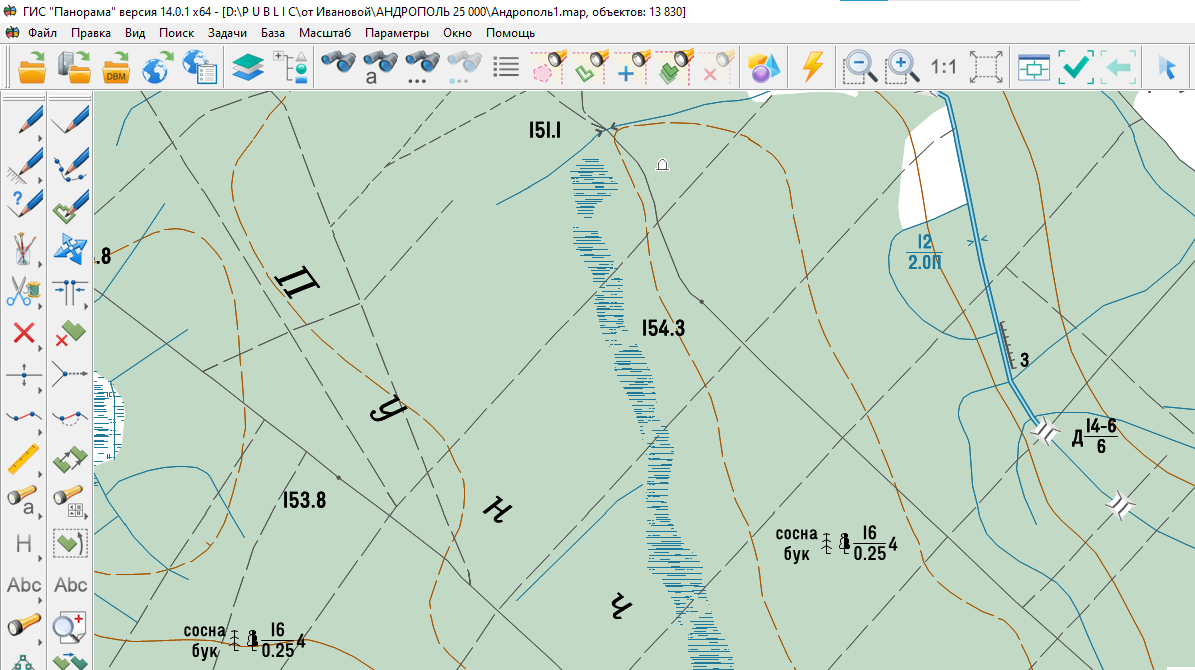Open the Параметры menu
Image resolution: width=1195 pixels, height=670 pixels.
[x=399, y=32]
